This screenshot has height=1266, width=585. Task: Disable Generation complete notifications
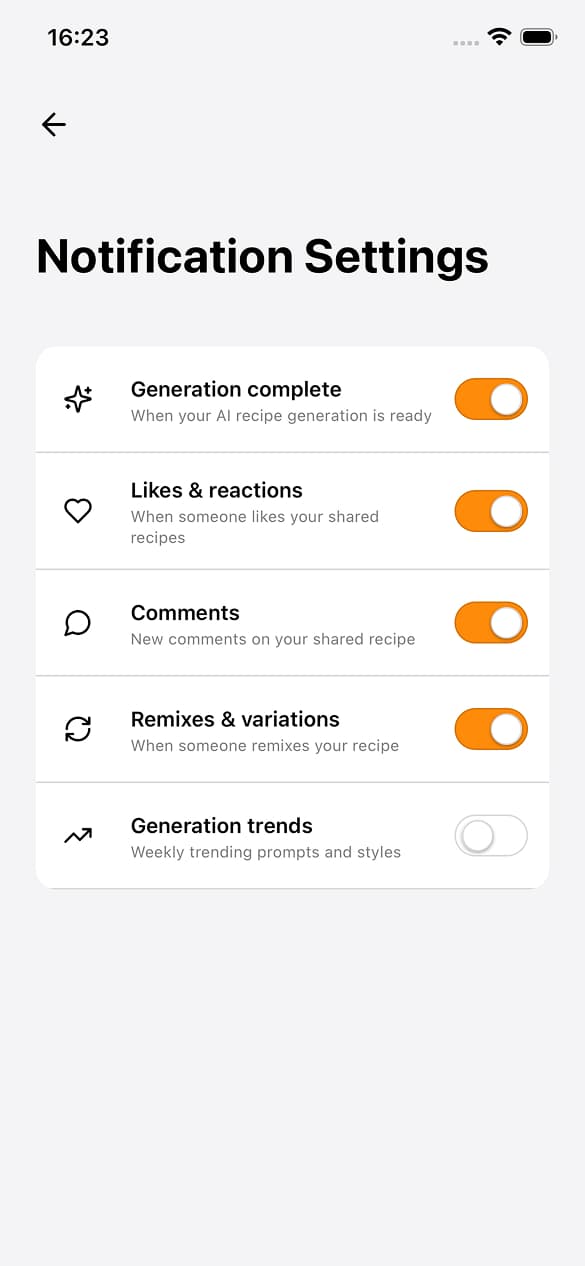[x=490, y=398]
